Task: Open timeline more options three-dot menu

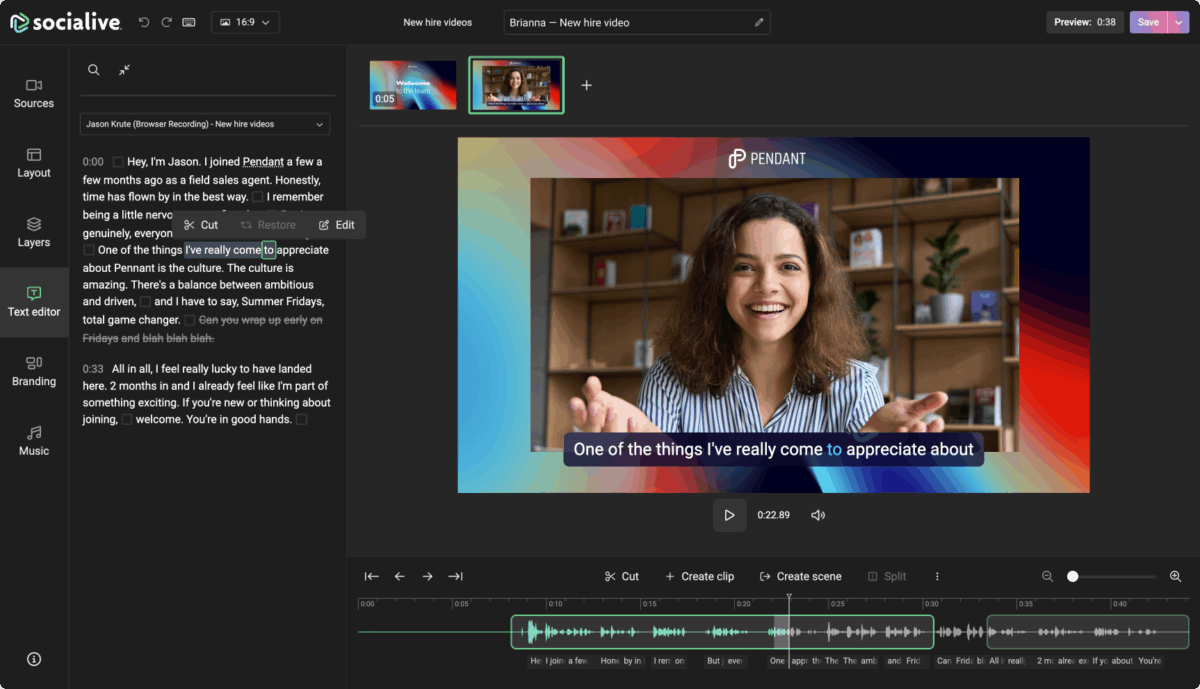Action: coord(937,576)
